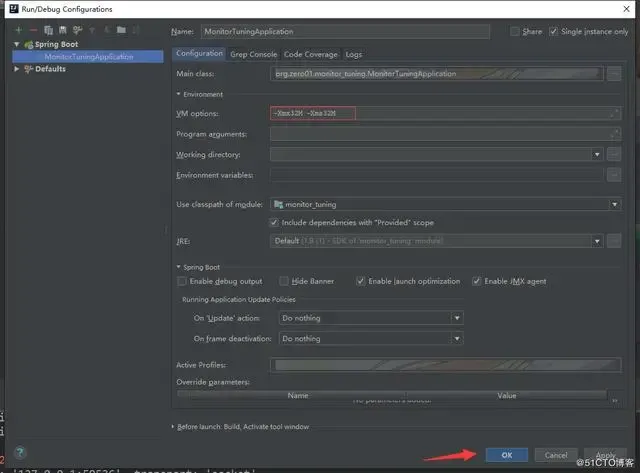Select MonitorTuningApplication in the configuration tree
Image resolution: width=640 pixels, height=473 pixels.
(88, 57)
